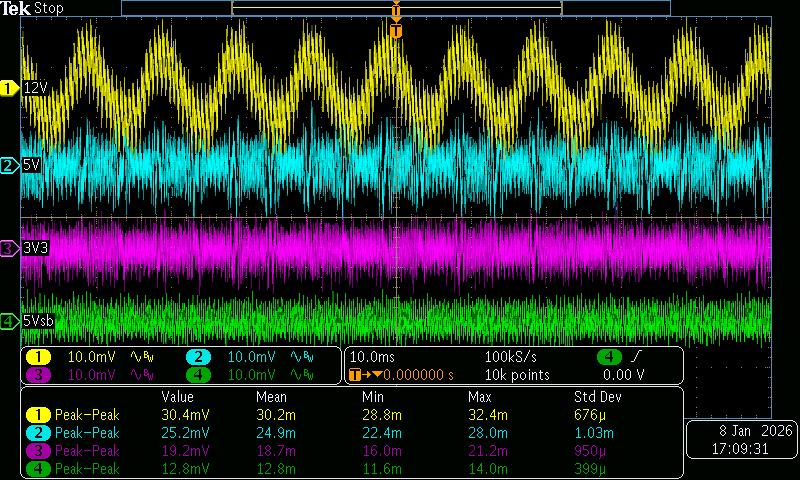The image size is (800, 480).
Task: Click the rising edge trigger slope symbol
Action: [x=637, y=357]
